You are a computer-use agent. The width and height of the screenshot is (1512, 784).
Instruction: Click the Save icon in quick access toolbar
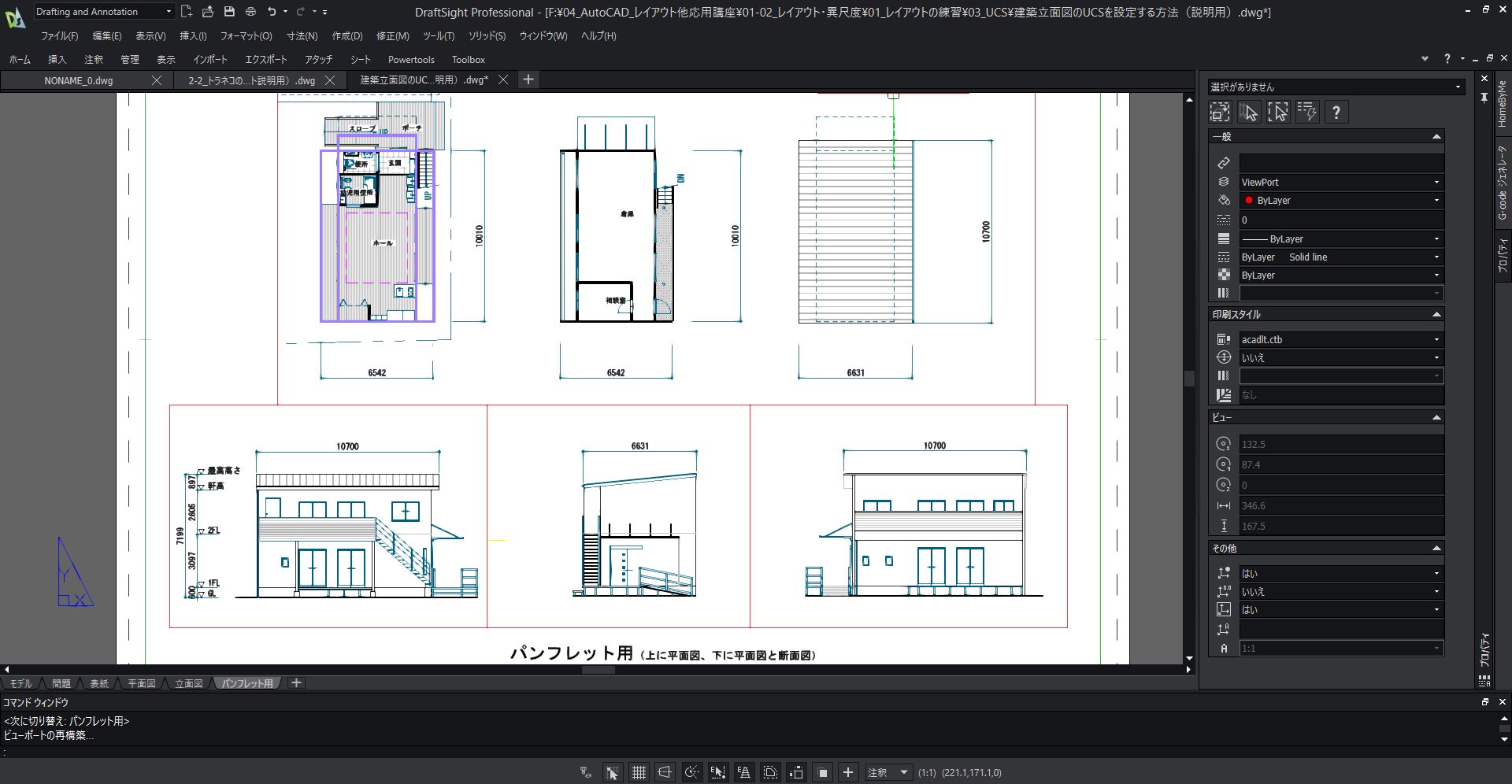point(229,12)
